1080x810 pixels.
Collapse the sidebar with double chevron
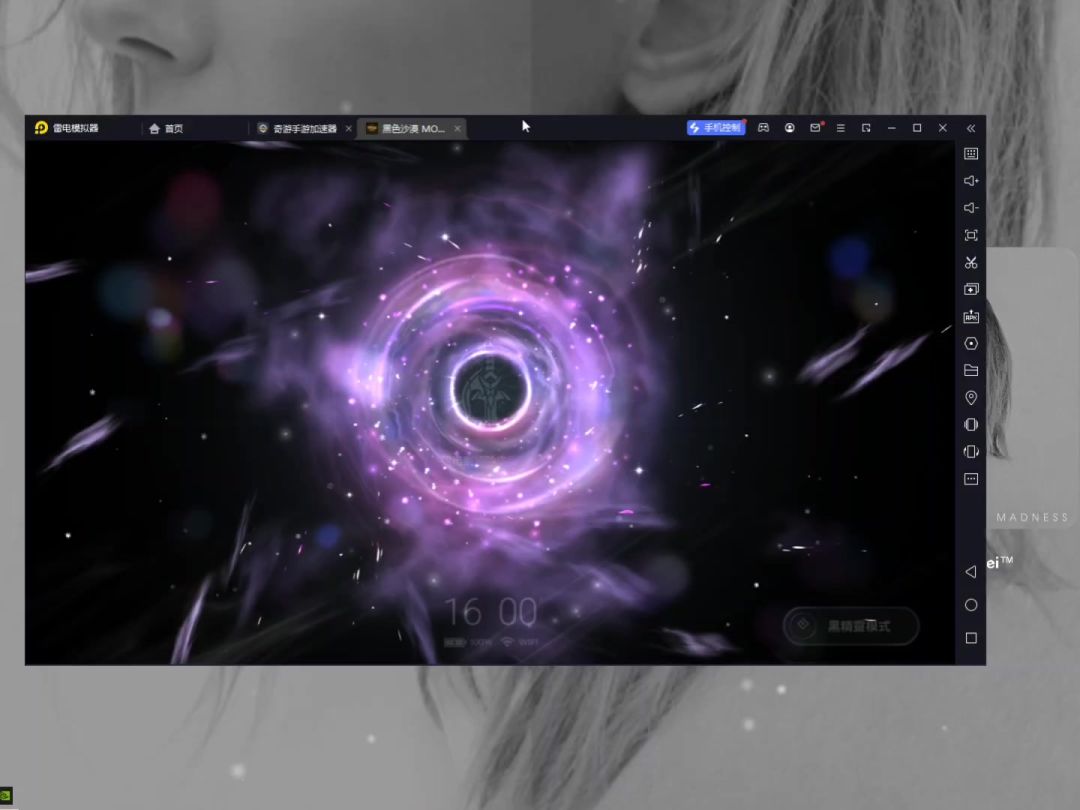coord(970,128)
